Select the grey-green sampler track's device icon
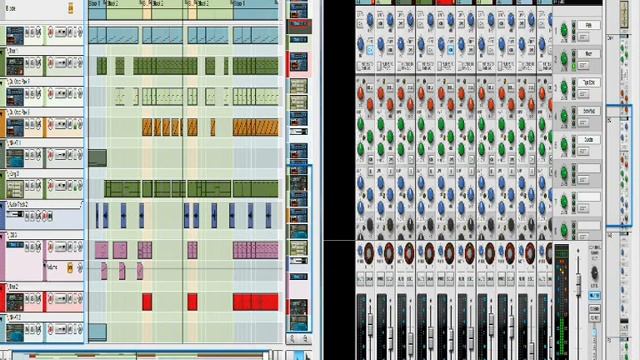Image resolution: width=640 pixels, height=360 pixels. (15, 158)
